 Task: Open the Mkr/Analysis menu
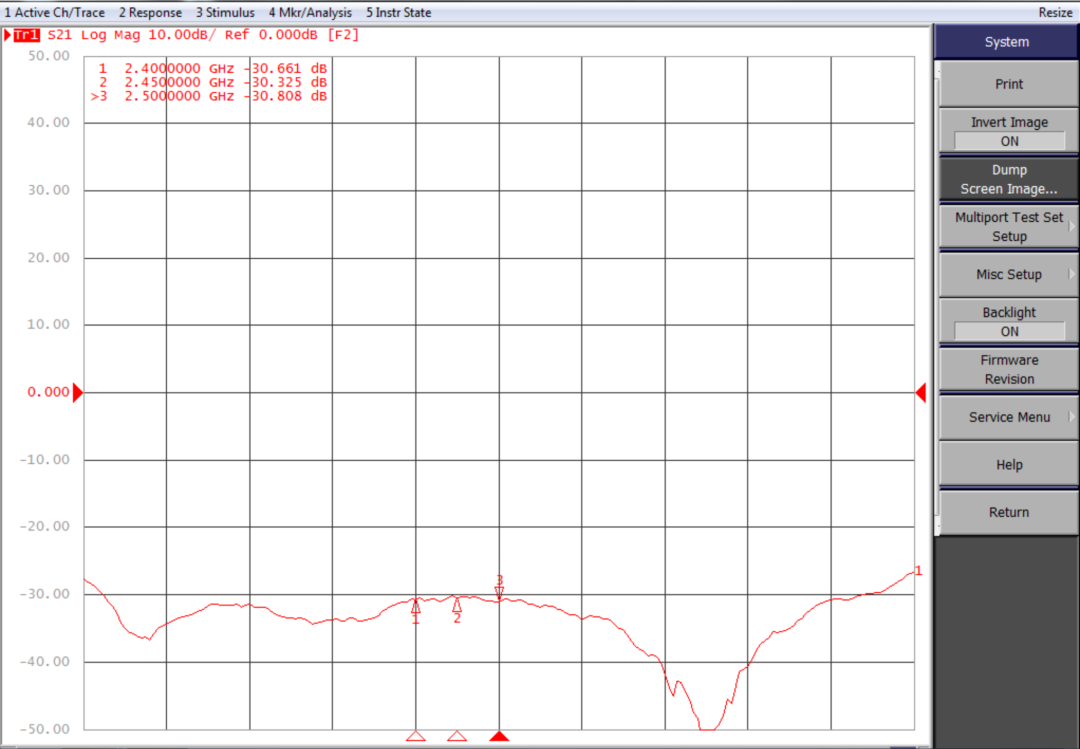(x=310, y=12)
